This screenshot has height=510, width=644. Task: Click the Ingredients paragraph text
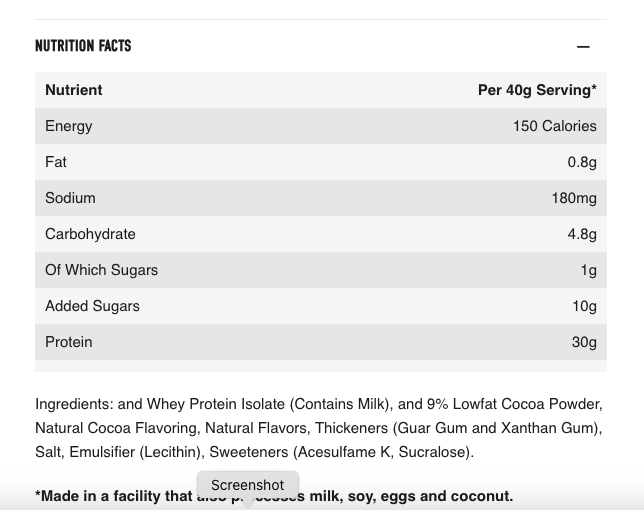click(318, 428)
